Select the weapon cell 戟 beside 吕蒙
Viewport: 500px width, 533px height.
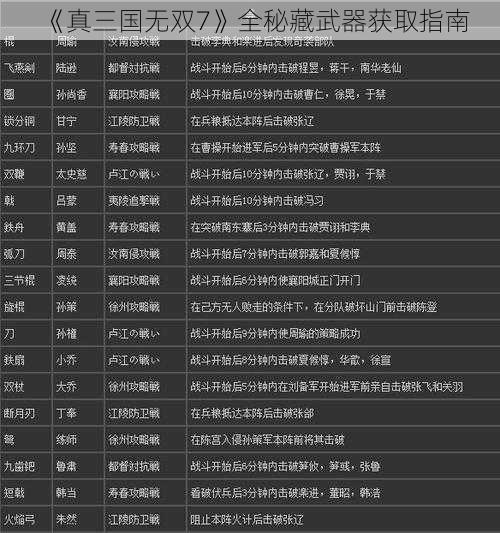[x=9, y=201]
